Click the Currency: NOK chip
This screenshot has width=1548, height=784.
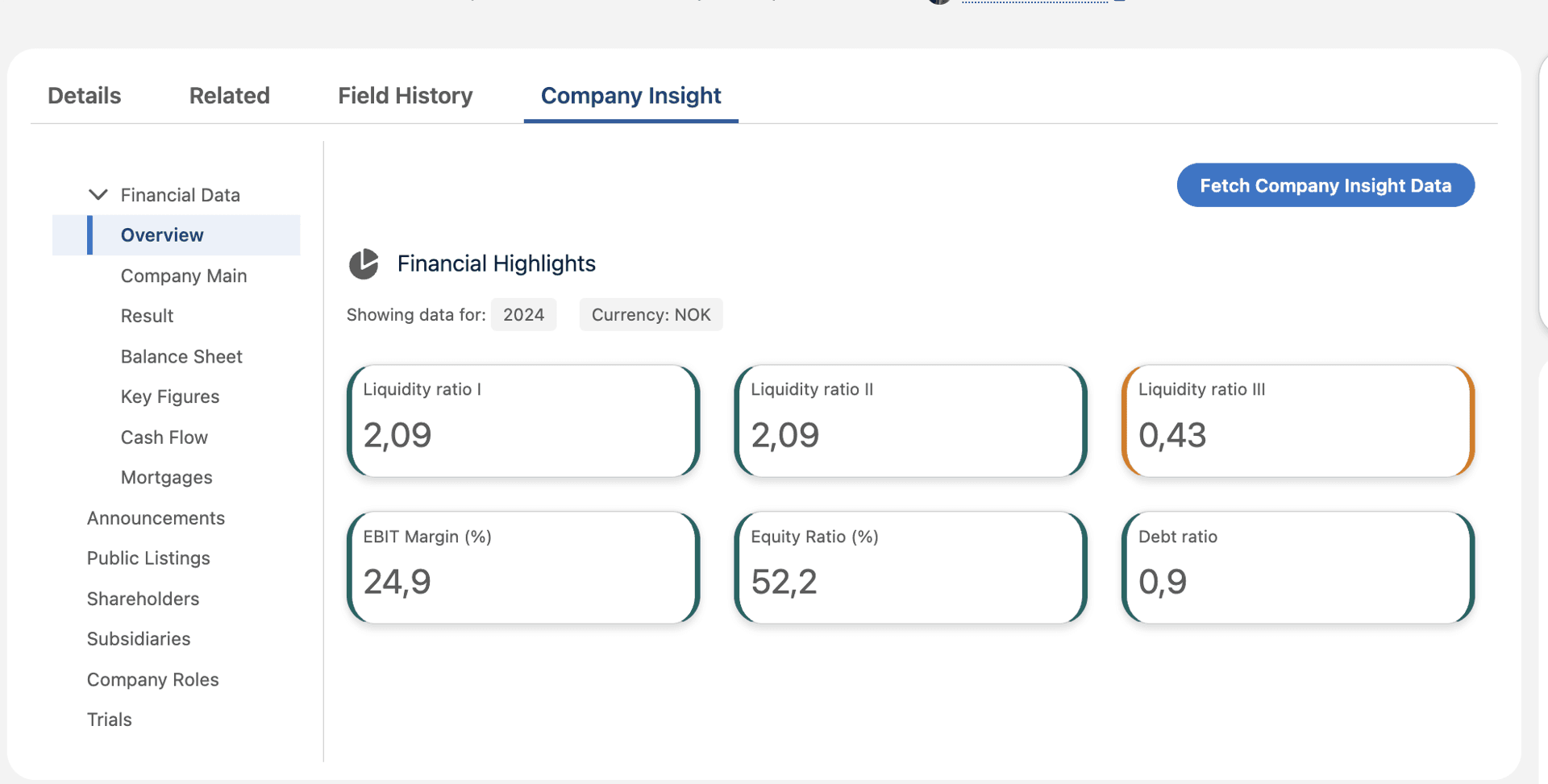pos(651,314)
